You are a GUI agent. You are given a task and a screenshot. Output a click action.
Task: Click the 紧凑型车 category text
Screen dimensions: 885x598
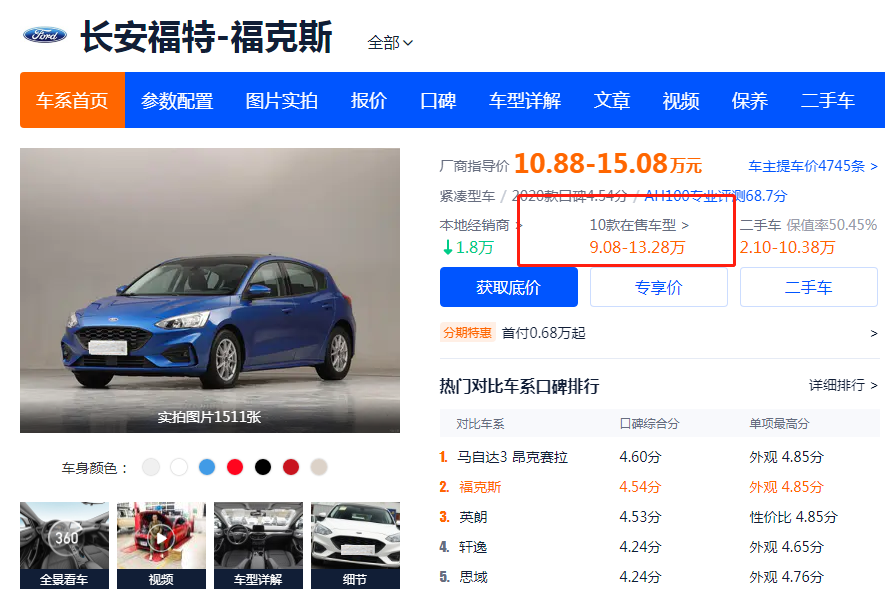467,196
